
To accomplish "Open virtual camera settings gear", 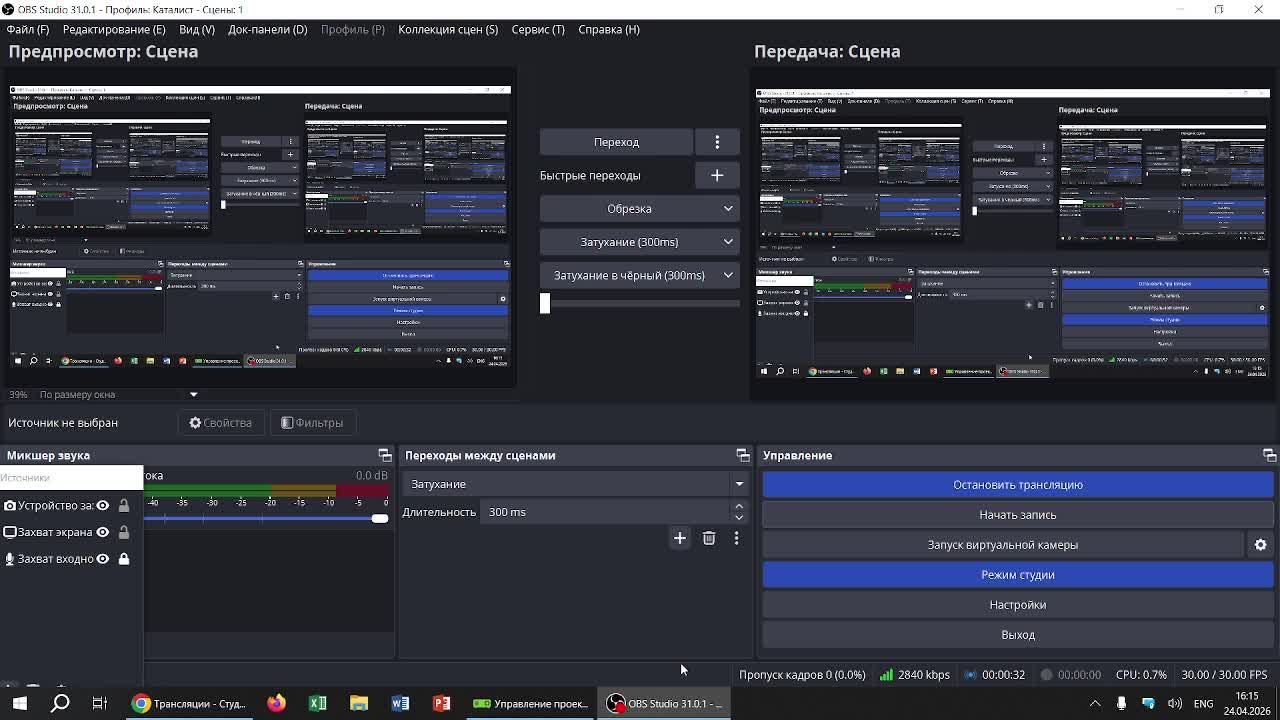I will [x=1261, y=545].
